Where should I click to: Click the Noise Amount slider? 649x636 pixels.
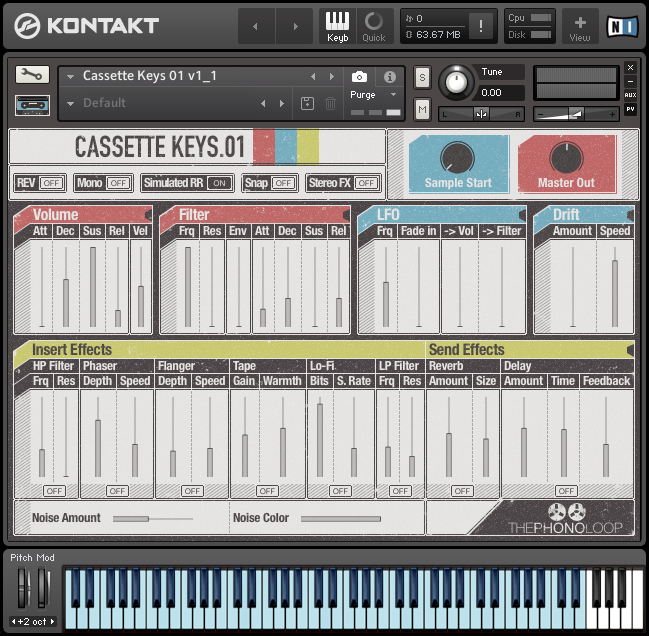(152, 518)
